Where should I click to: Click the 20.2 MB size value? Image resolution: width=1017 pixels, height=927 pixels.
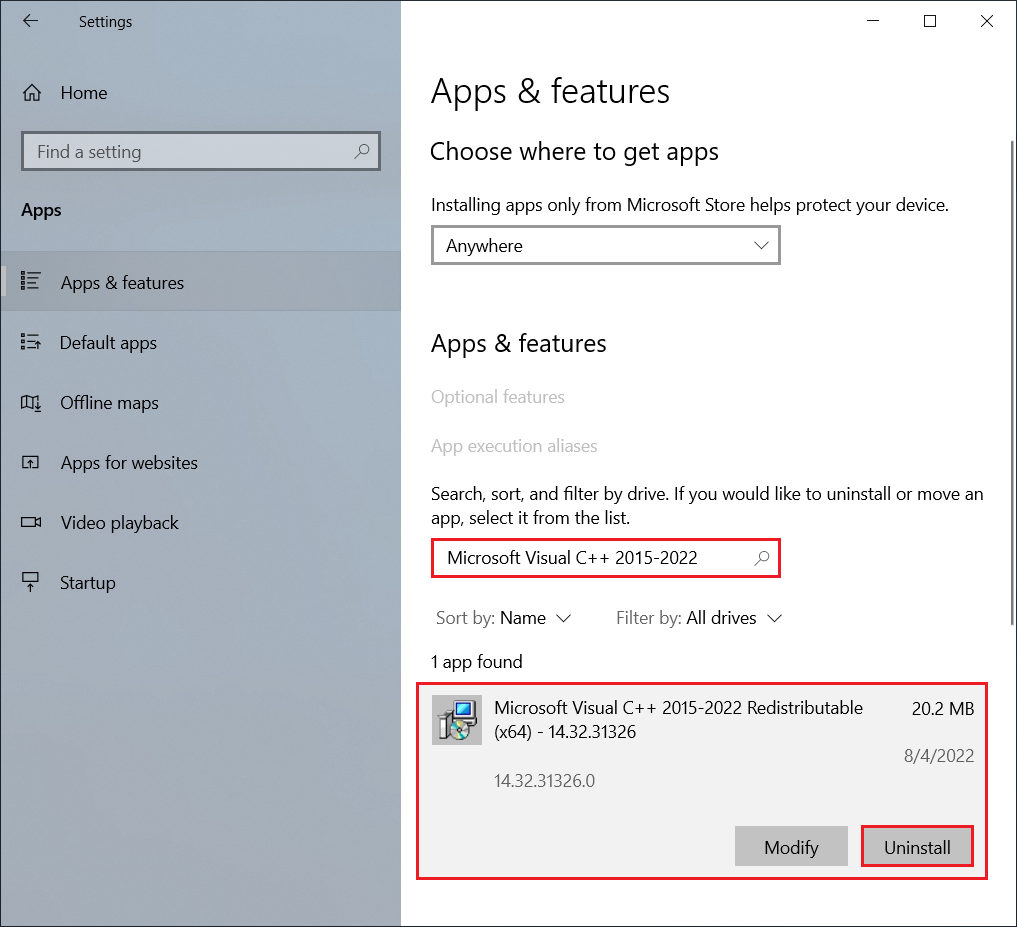pyautogui.click(x=943, y=709)
